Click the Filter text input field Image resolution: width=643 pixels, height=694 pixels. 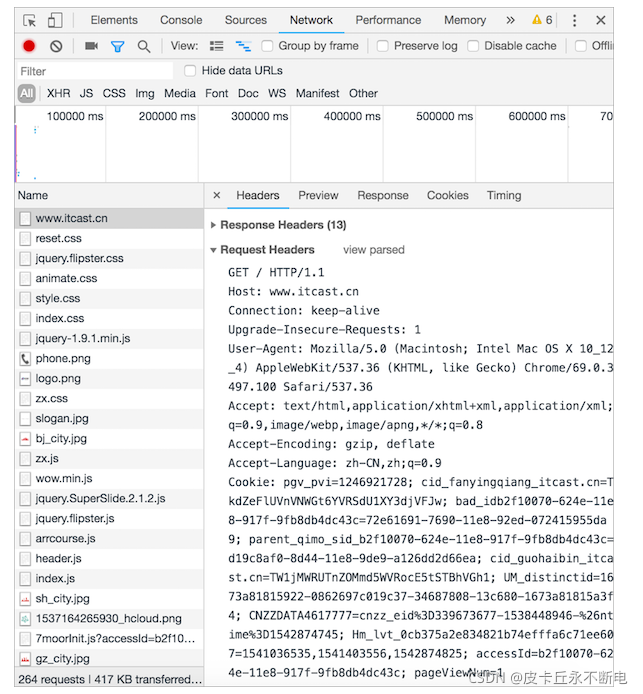tap(95, 71)
